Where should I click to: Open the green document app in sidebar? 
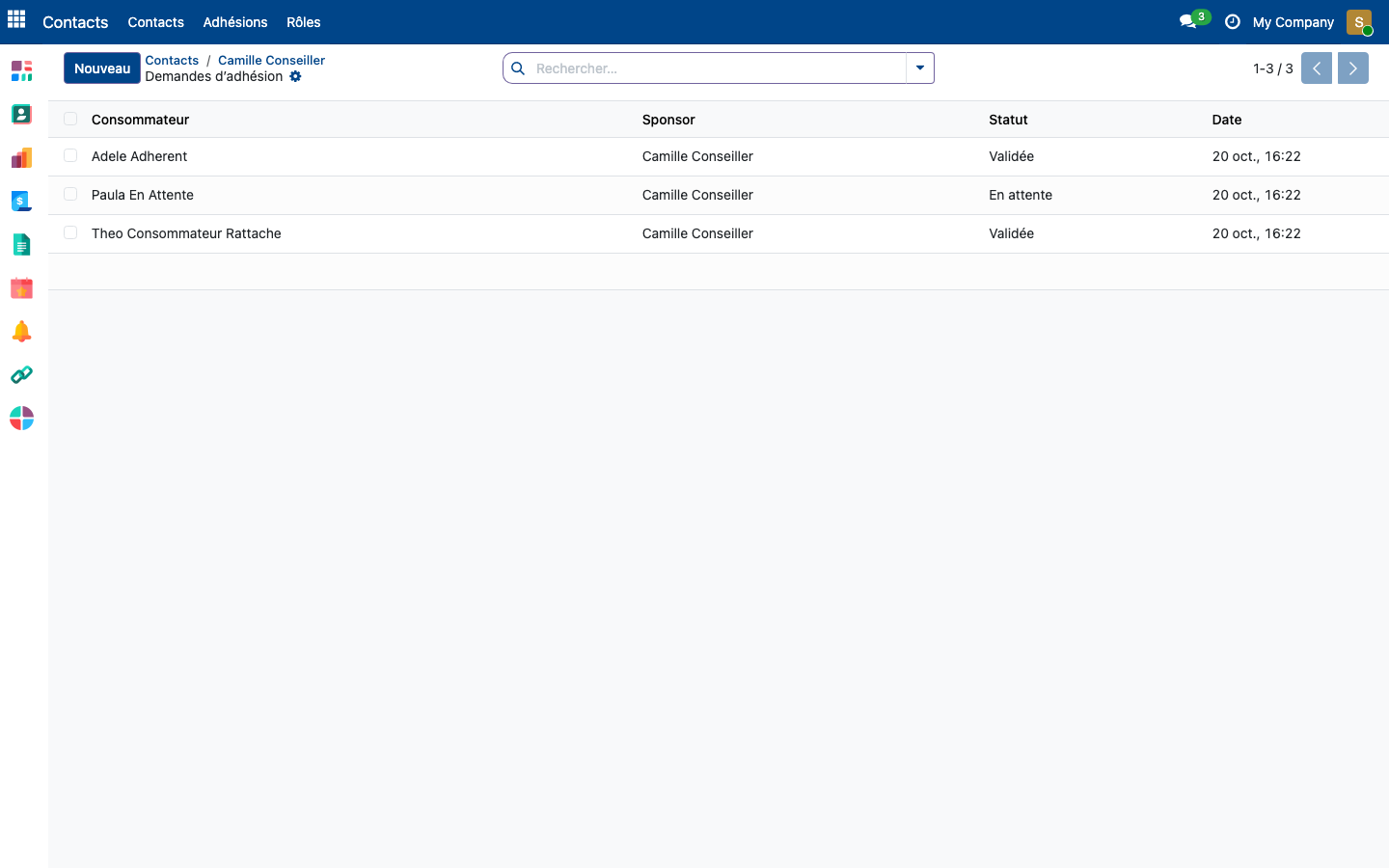pos(21,244)
